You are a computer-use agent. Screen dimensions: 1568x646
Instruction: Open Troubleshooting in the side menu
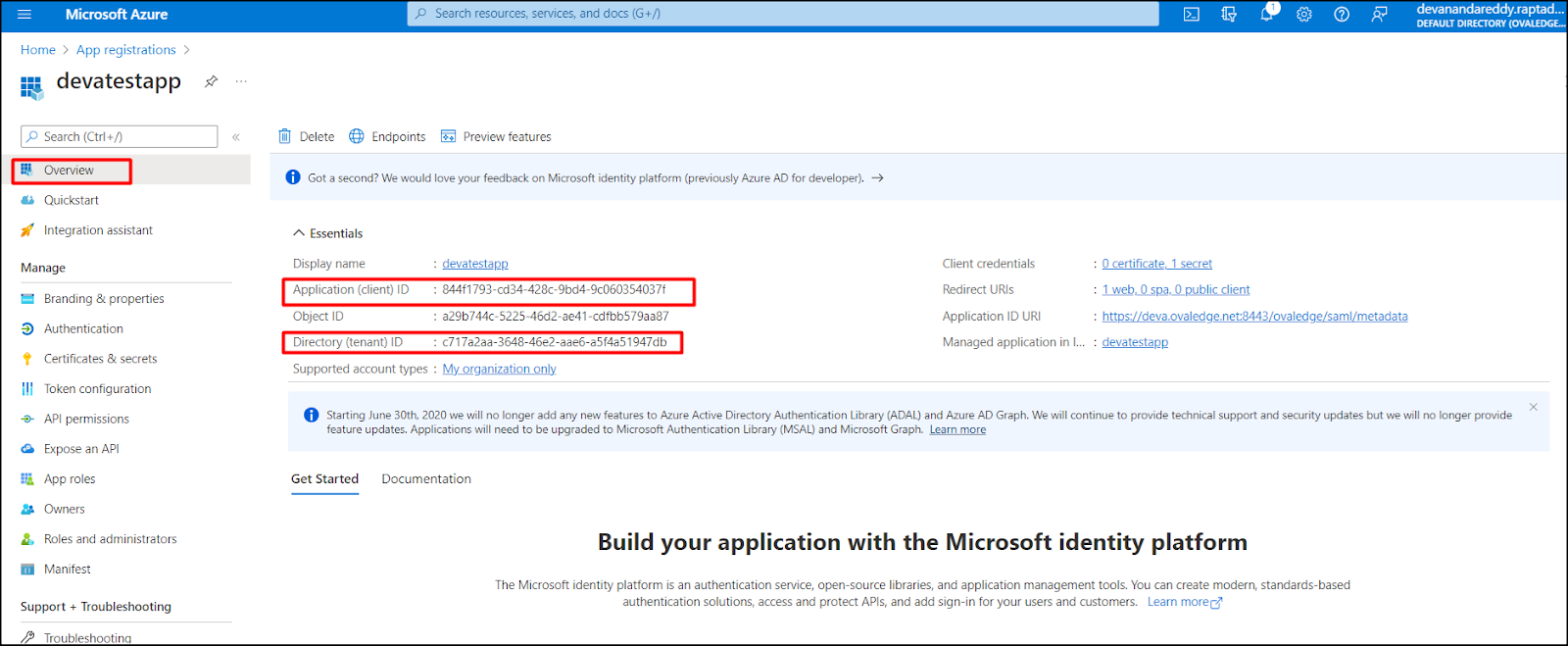coord(87,638)
